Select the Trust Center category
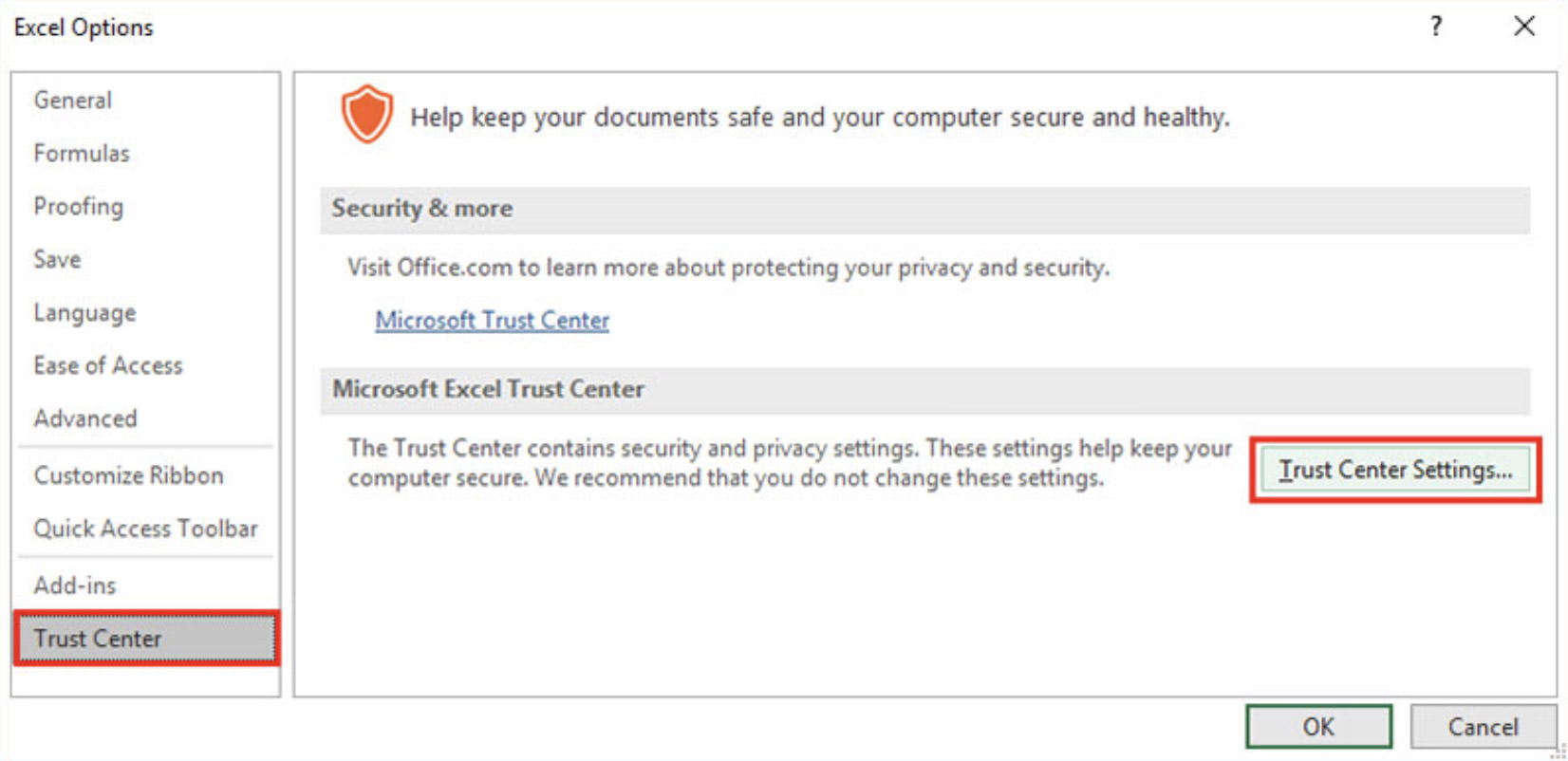1568x761 pixels. (97, 638)
